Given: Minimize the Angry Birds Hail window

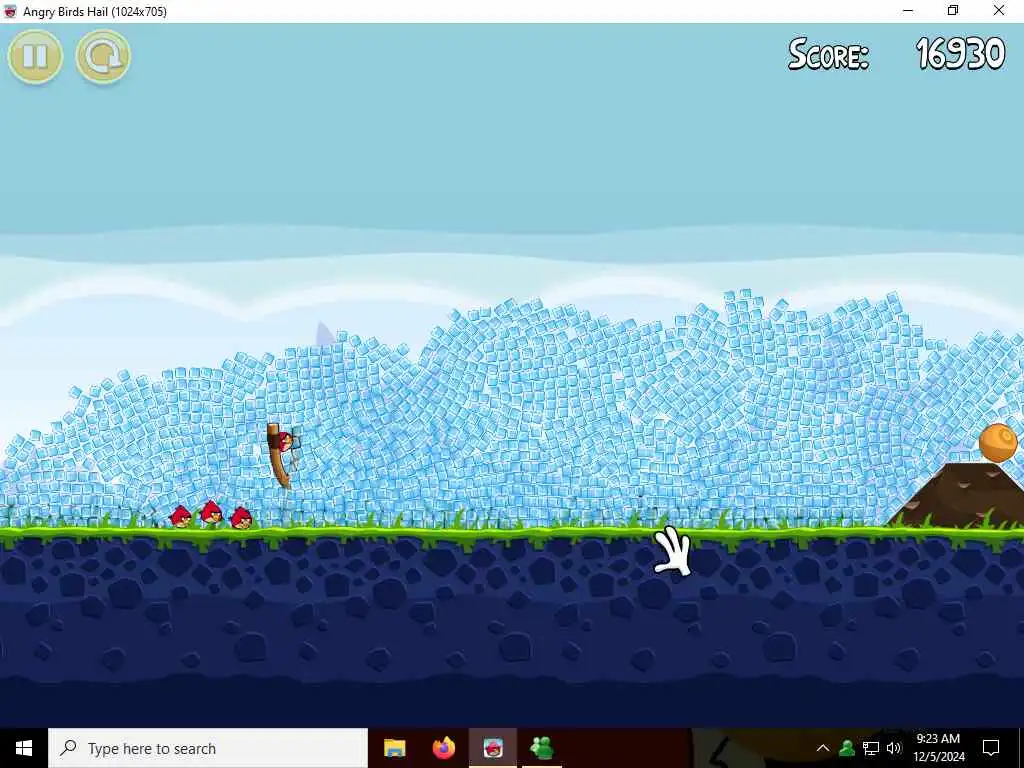Looking at the screenshot, I should pos(908,11).
